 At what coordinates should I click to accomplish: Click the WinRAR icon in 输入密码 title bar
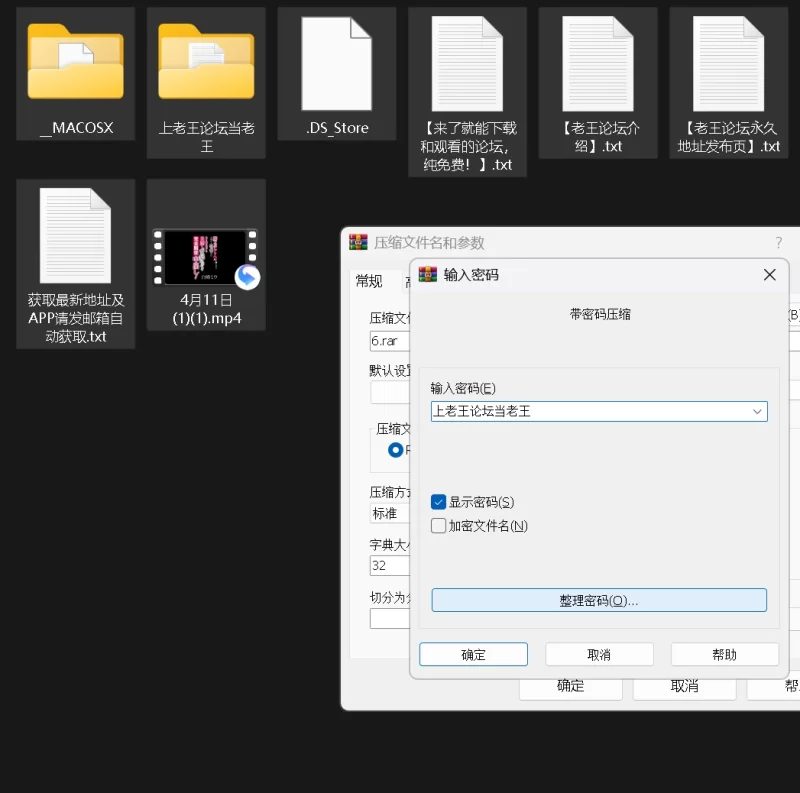pyautogui.click(x=428, y=275)
